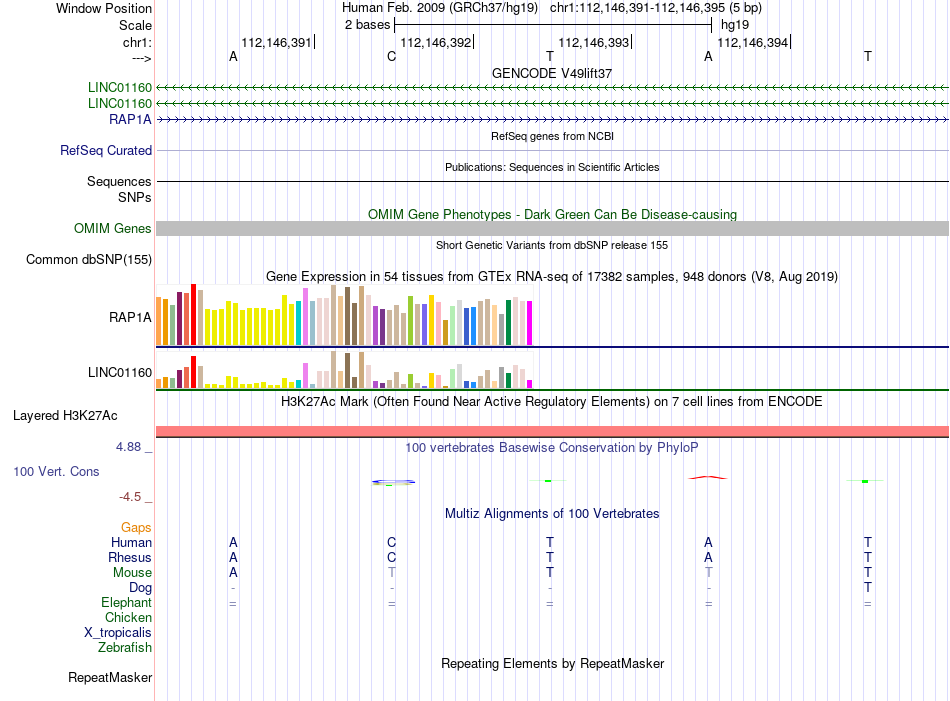Image resolution: width=950 pixels, height=701 pixels.
Task: Click the 'Mouse' alignment species label
Action: (x=132, y=573)
